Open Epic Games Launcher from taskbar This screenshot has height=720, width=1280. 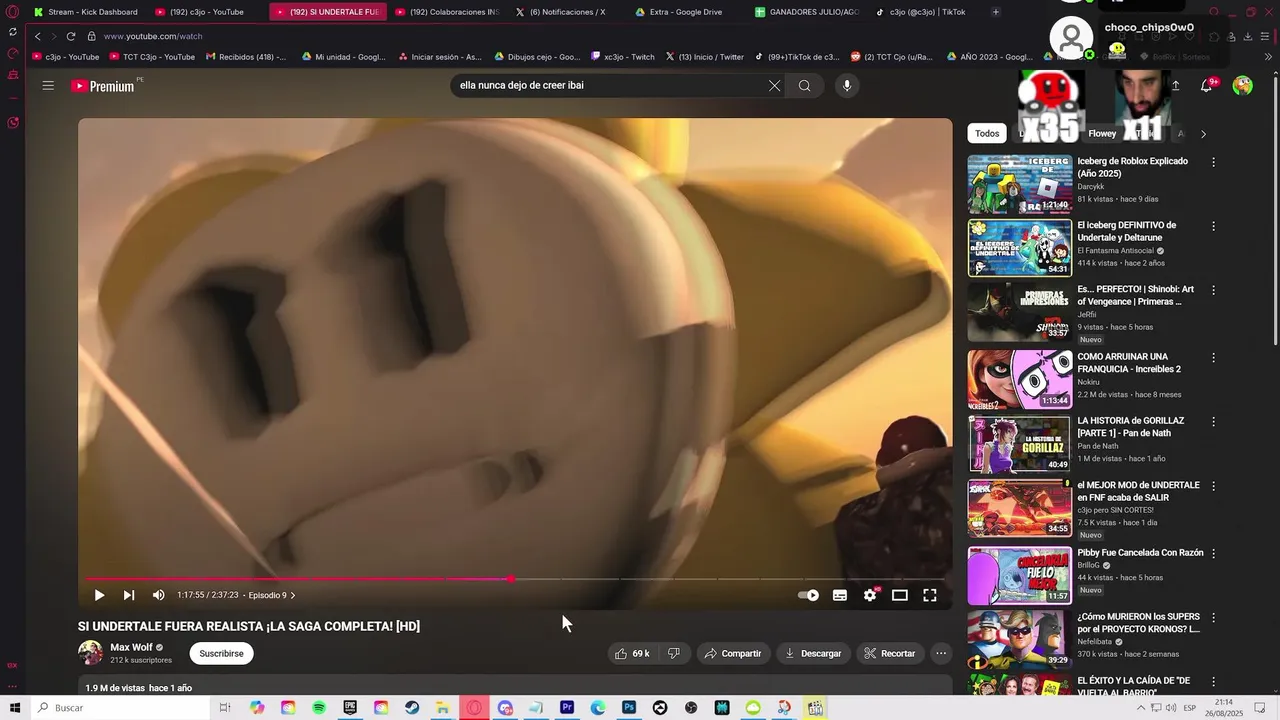[x=350, y=708]
